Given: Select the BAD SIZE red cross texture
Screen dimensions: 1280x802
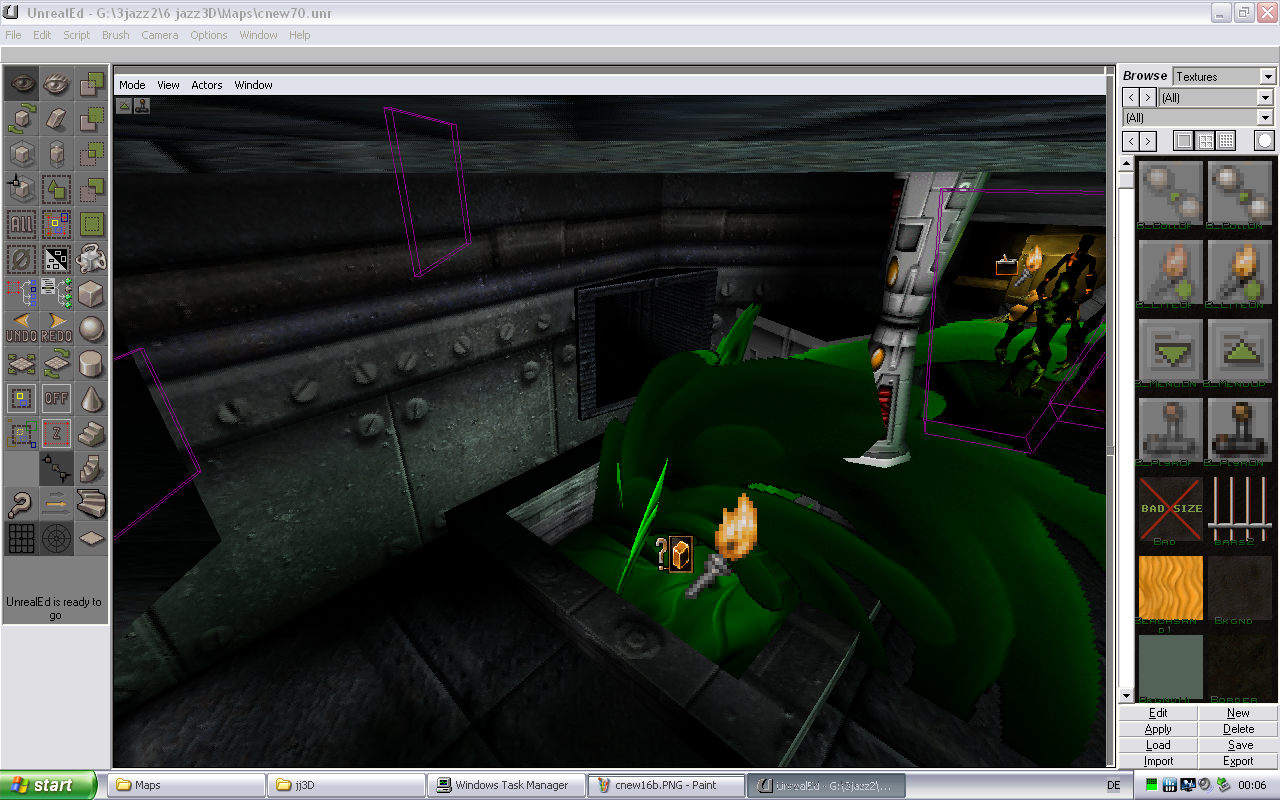Looking at the screenshot, I should click(x=1170, y=509).
